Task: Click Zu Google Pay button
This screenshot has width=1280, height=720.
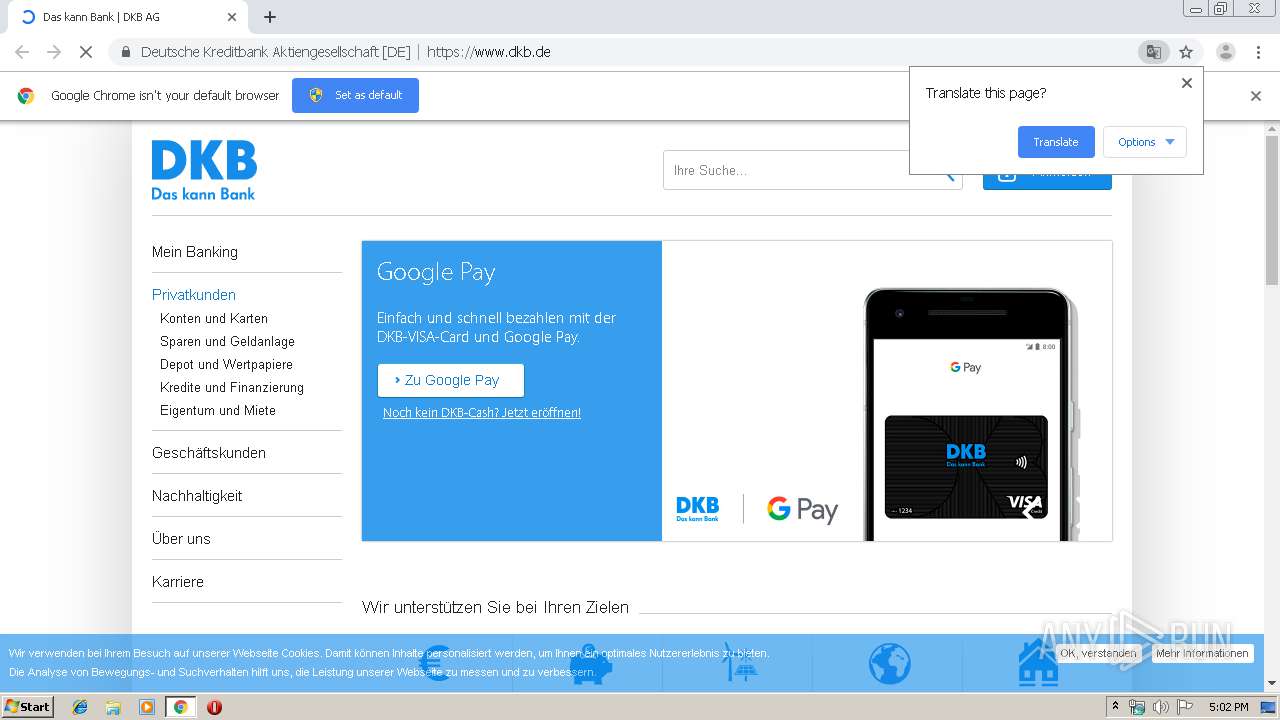Action: (x=450, y=380)
